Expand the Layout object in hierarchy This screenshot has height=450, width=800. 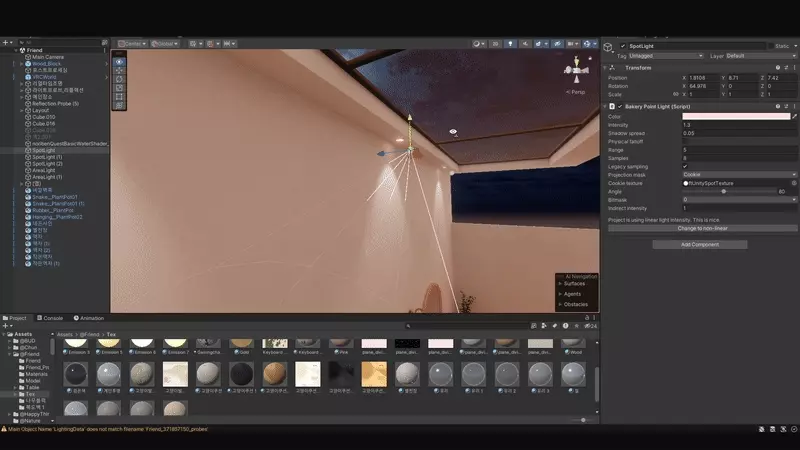(21, 110)
